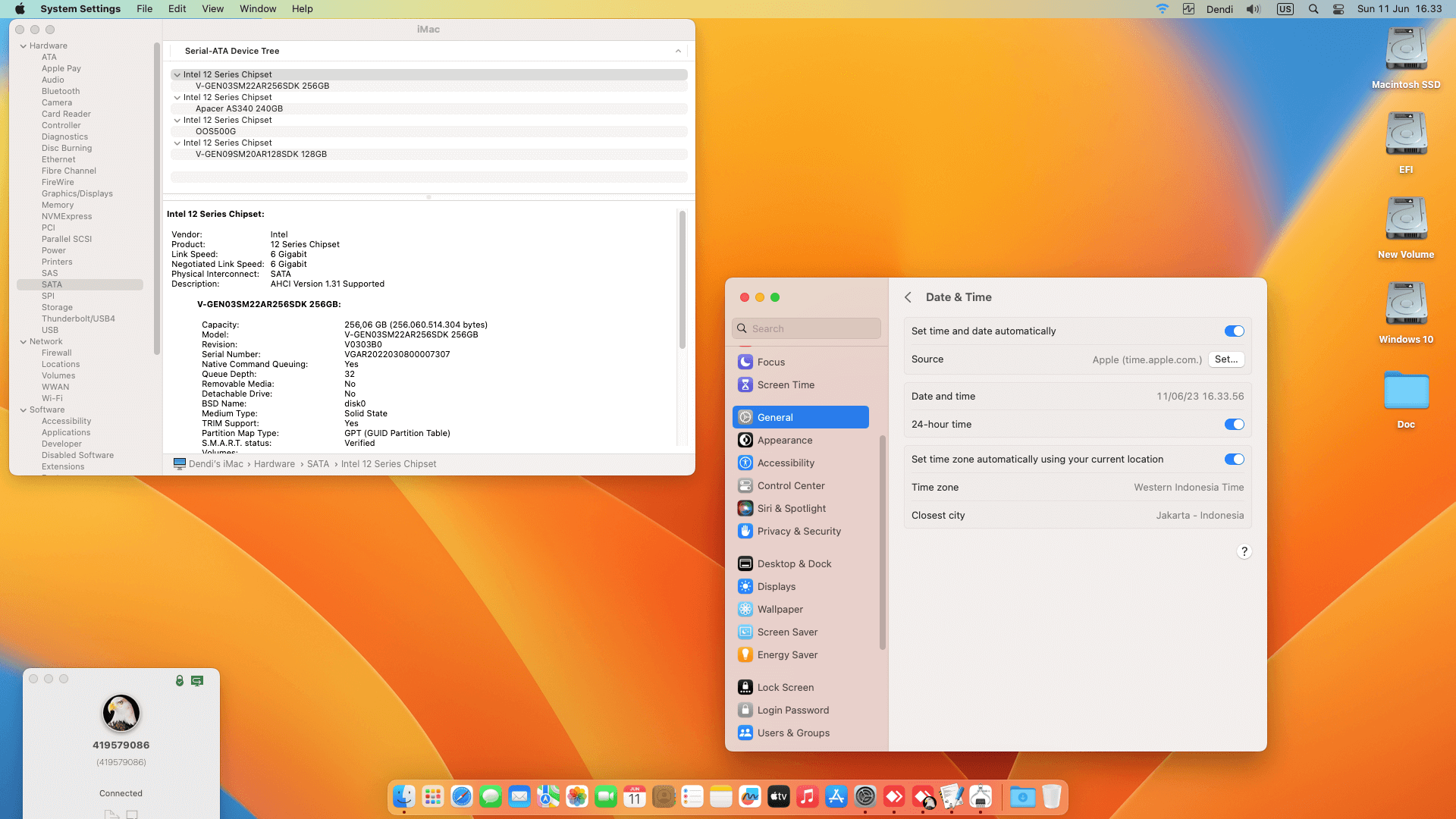Open Photos app in the Dock
The image size is (1456, 819).
577,797
